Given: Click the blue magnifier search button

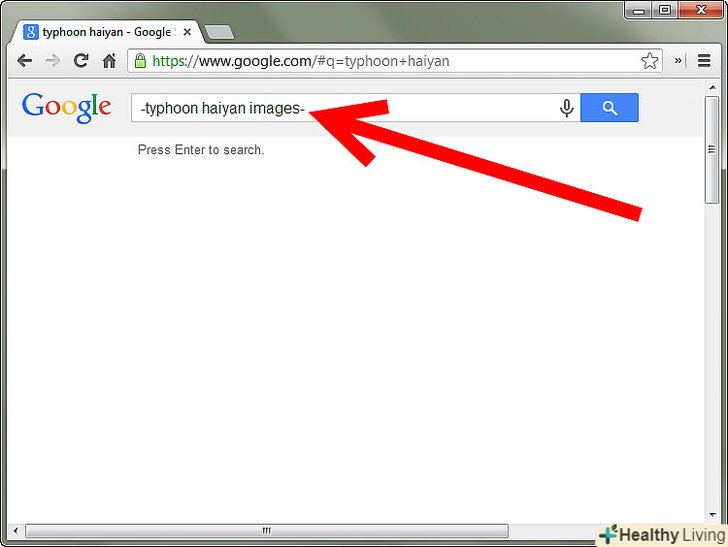Looking at the screenshot, I should [609, 108].
